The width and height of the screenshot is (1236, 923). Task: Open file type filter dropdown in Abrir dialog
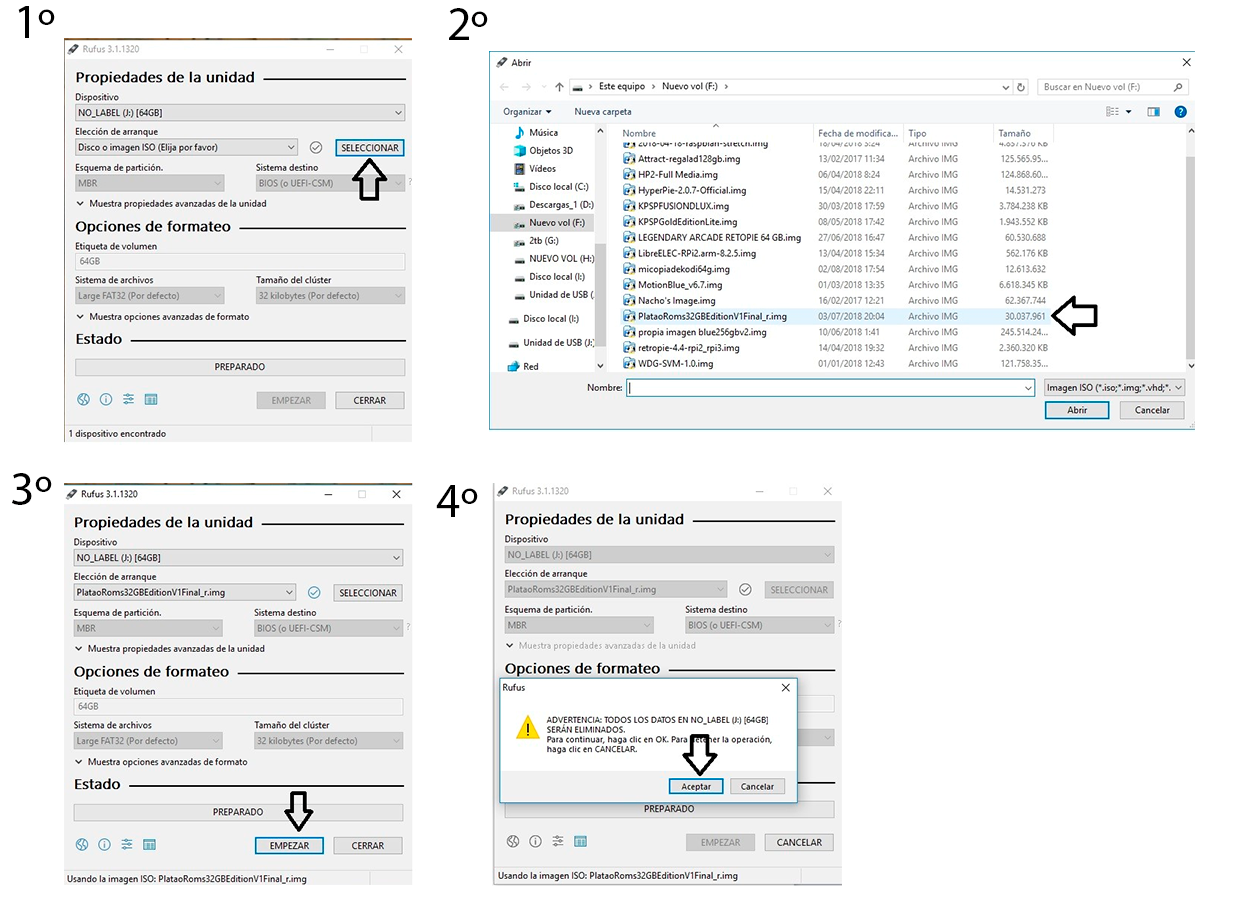tap(1114, 387)
